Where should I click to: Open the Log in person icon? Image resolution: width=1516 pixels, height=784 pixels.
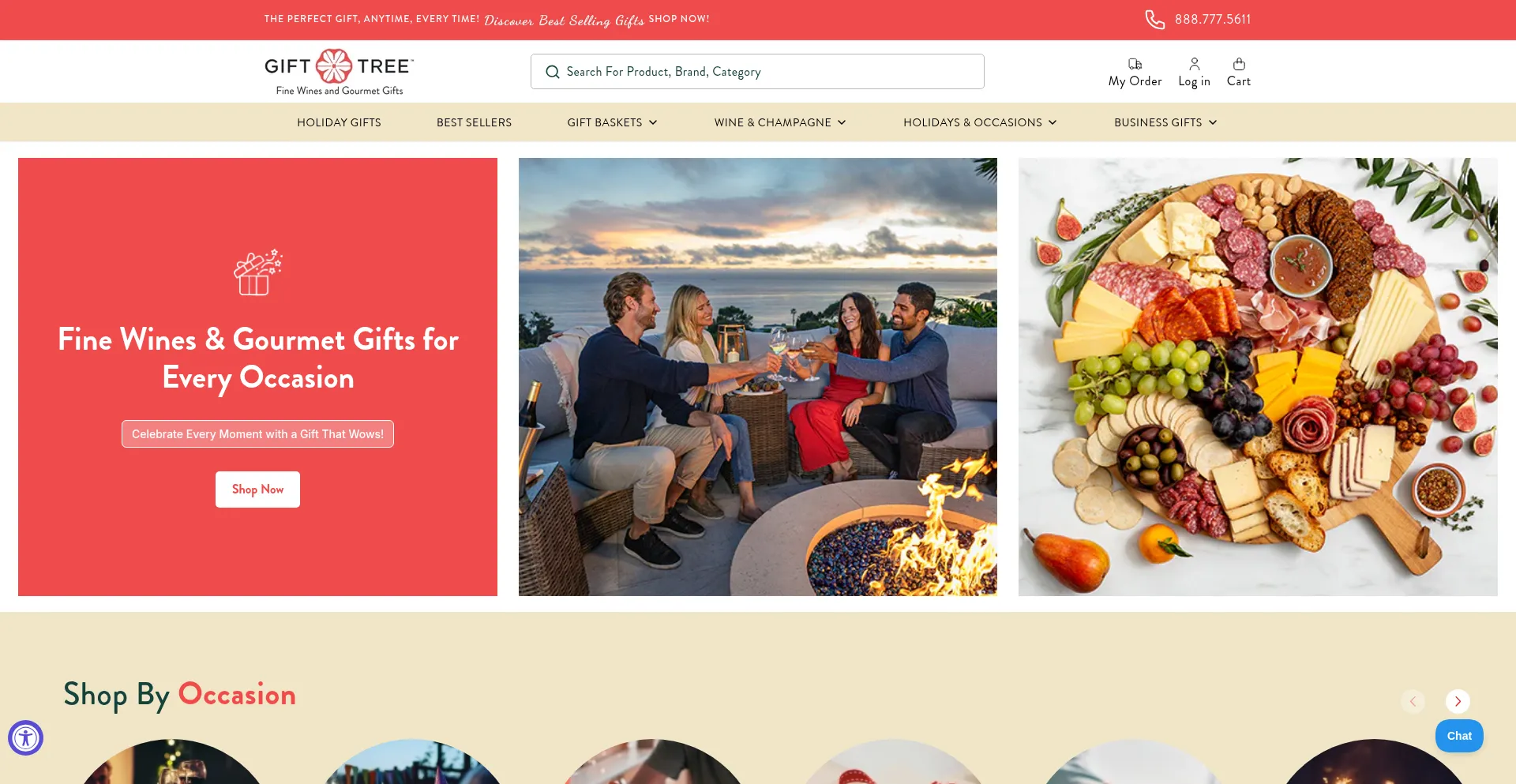coord(1194,64)
